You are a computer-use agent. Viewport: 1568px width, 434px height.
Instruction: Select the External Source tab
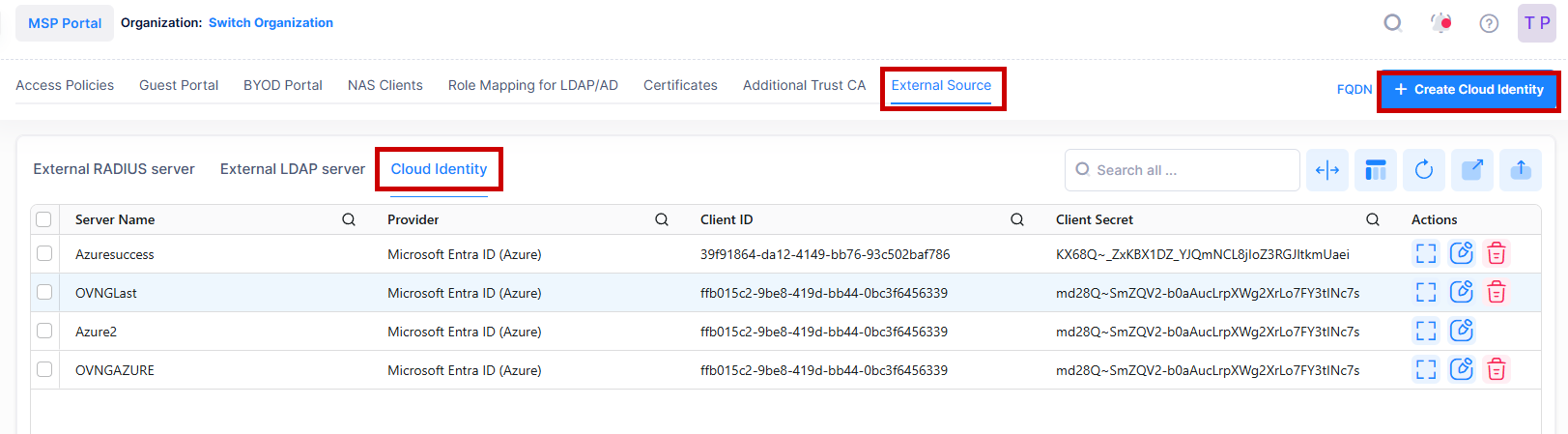[941, 85]
